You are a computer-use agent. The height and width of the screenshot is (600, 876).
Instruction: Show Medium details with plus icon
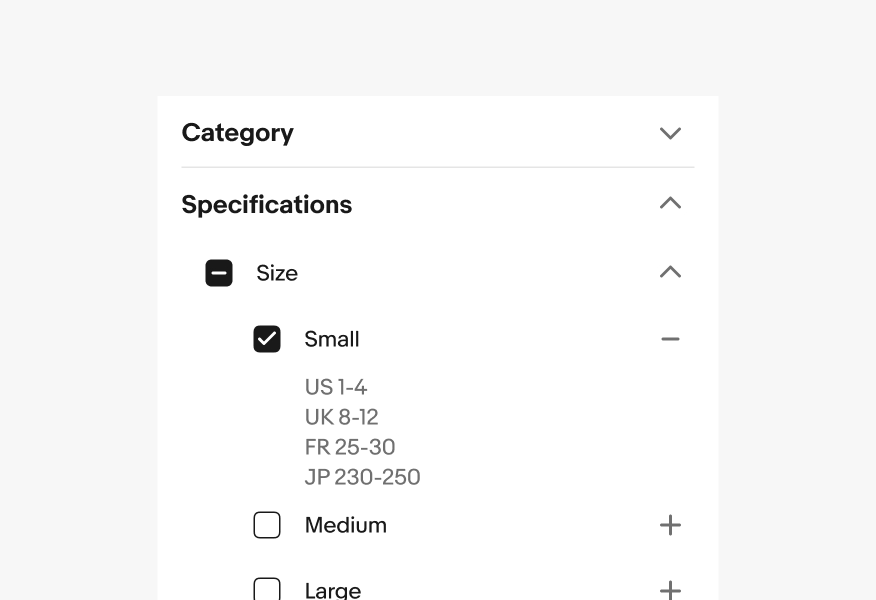[670, 525]
